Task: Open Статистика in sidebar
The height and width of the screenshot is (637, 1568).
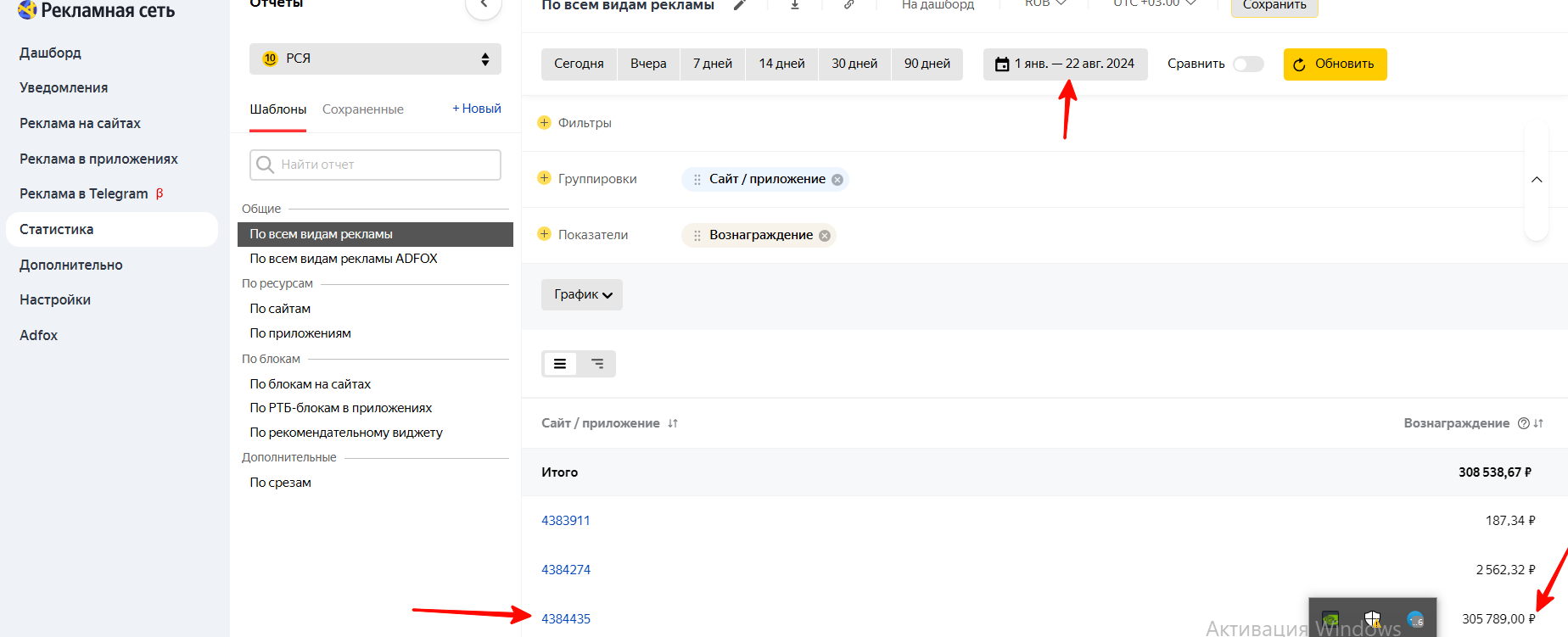Action: [112, 230]
